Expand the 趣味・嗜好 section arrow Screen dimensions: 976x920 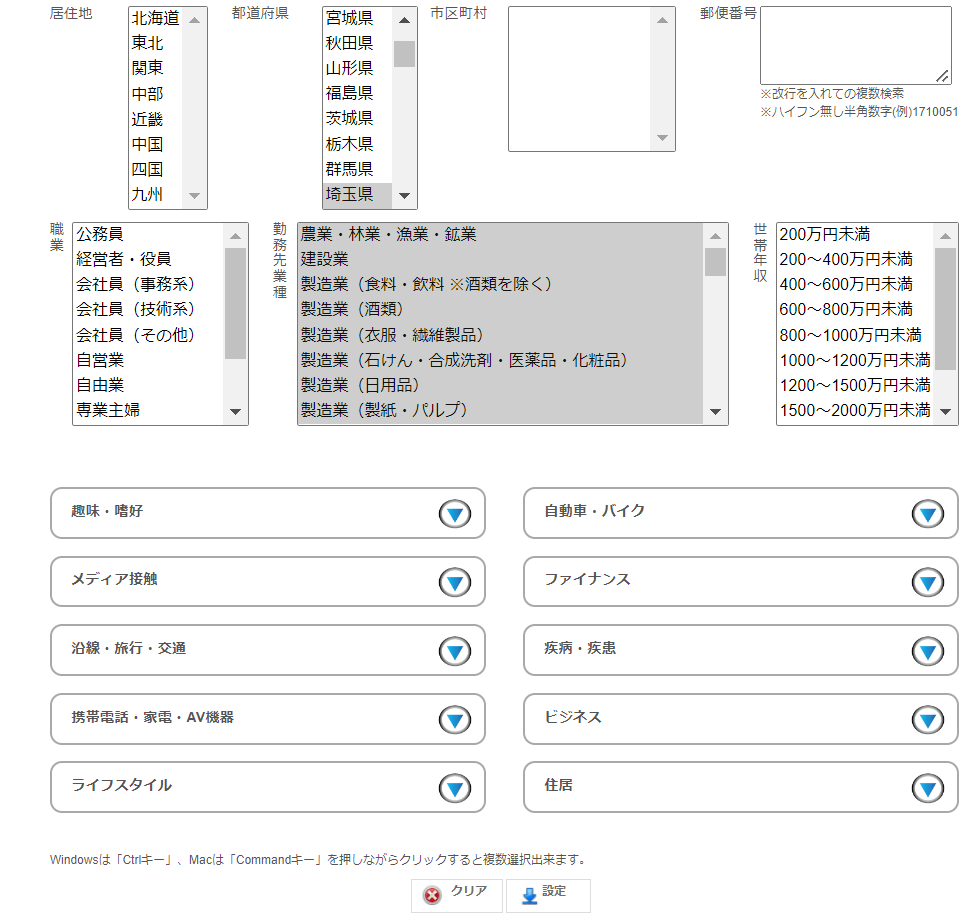click(x=455, y=514)
